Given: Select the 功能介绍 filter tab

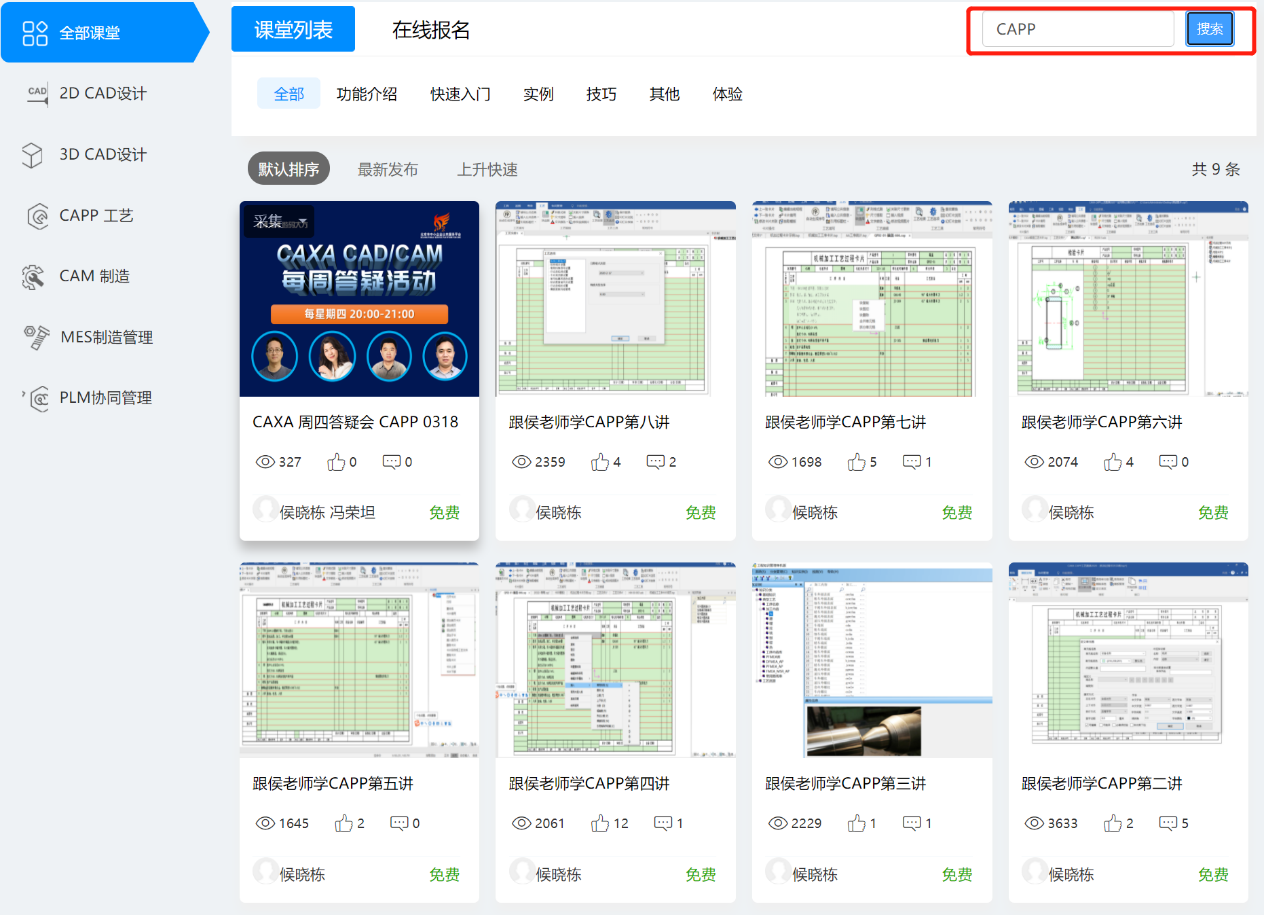Looking at the screenshot, I should [367, 94].
